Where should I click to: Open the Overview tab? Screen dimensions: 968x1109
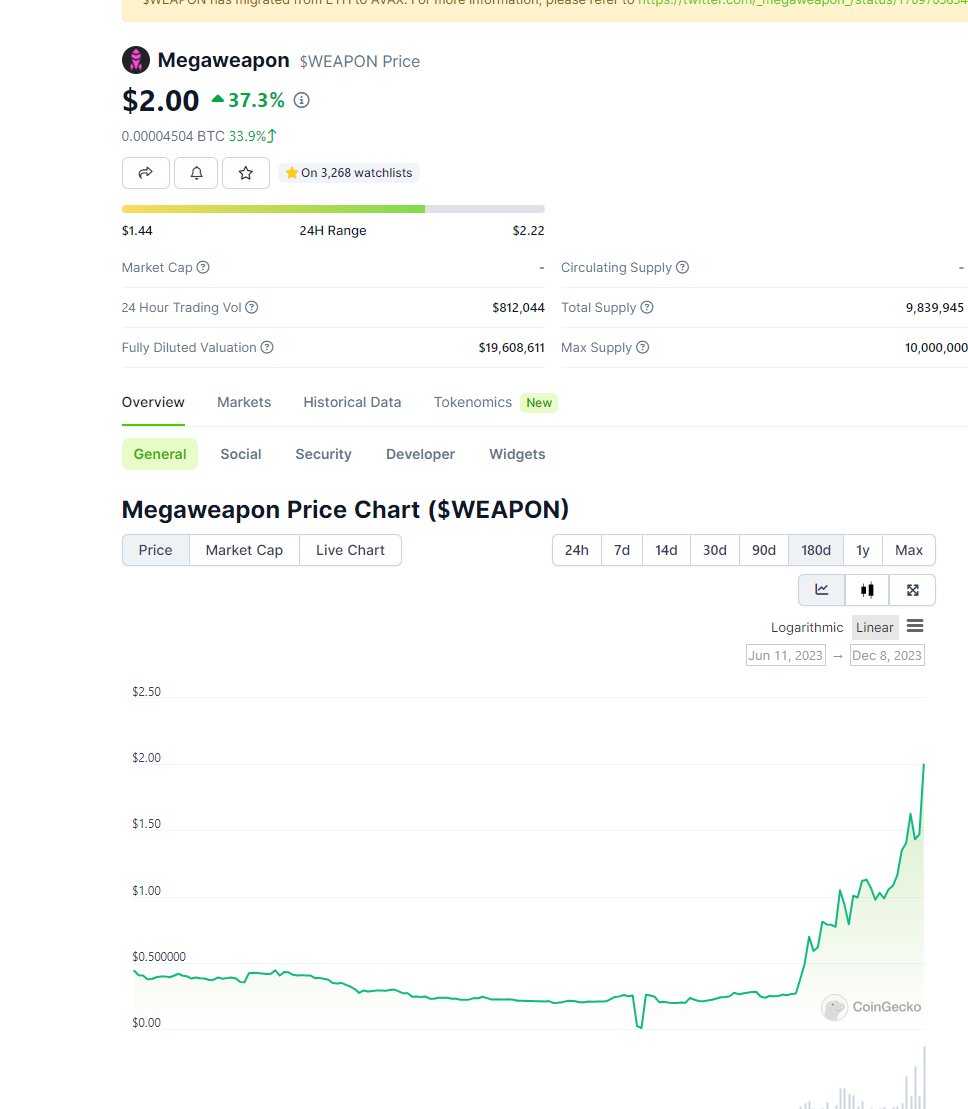click(153, 402)
